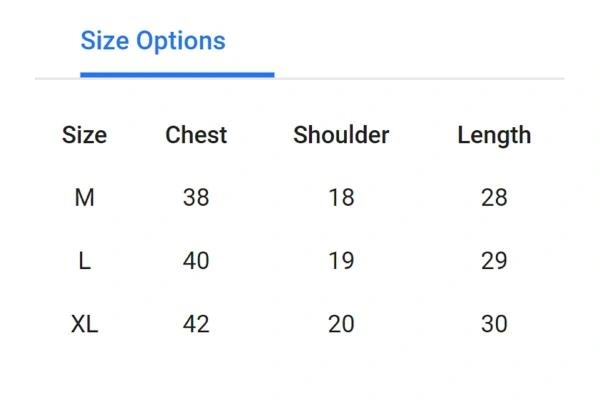This screenshot has width=600, height=402.
Task: Click the empty area right of Size Options tab
Action: pos(420,41)
